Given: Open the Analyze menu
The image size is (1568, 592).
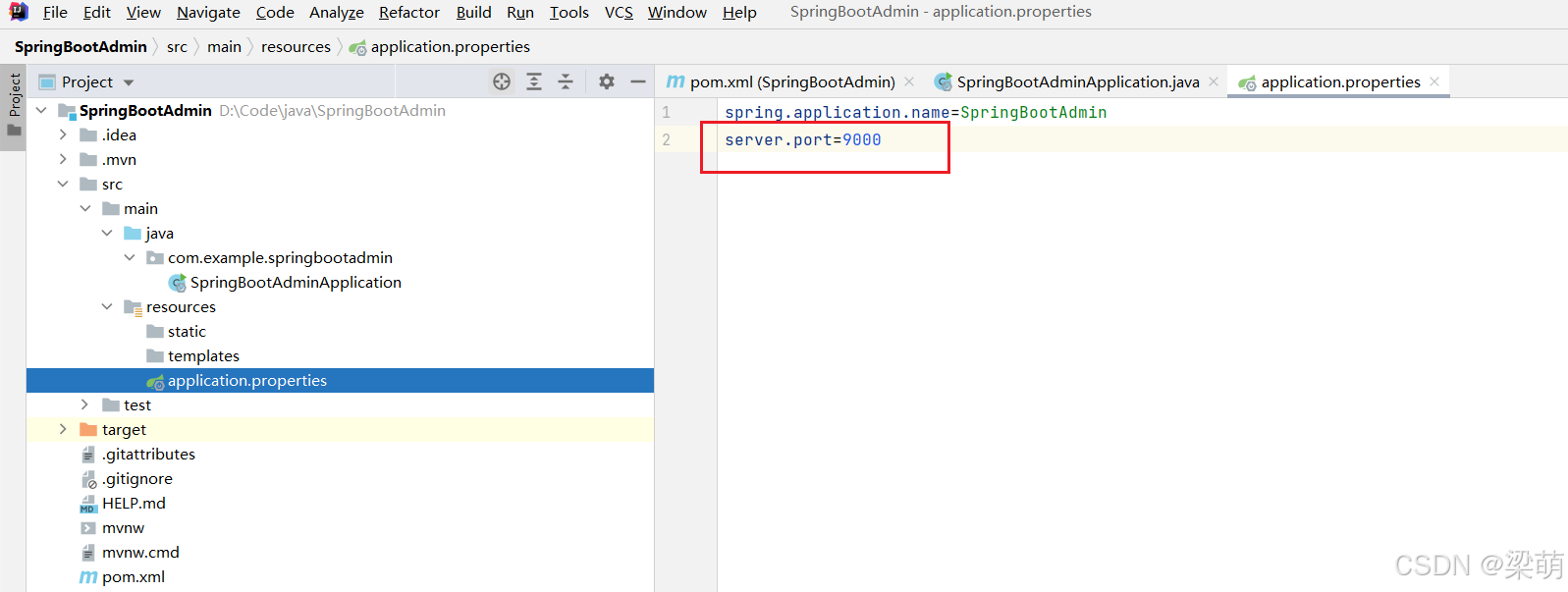Looking at the screenshot, I should (336, 12).
